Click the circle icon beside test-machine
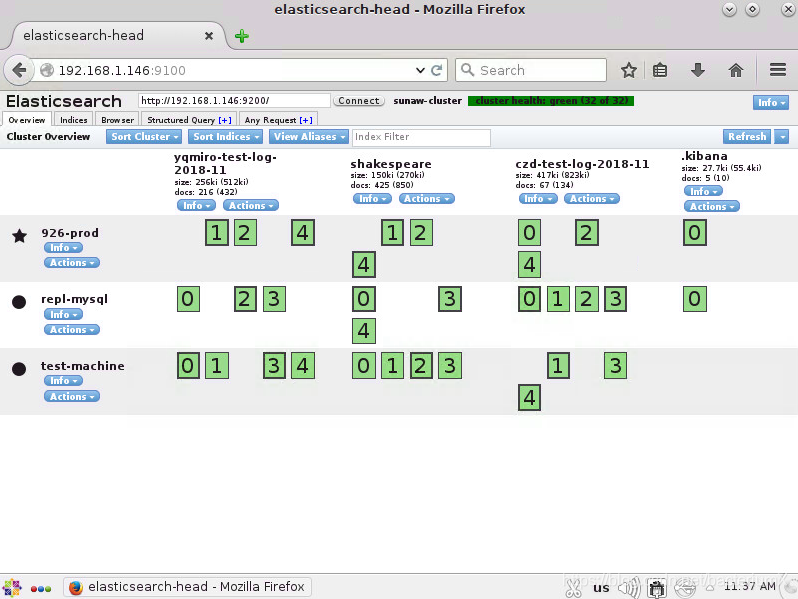 tap(19, 368)
